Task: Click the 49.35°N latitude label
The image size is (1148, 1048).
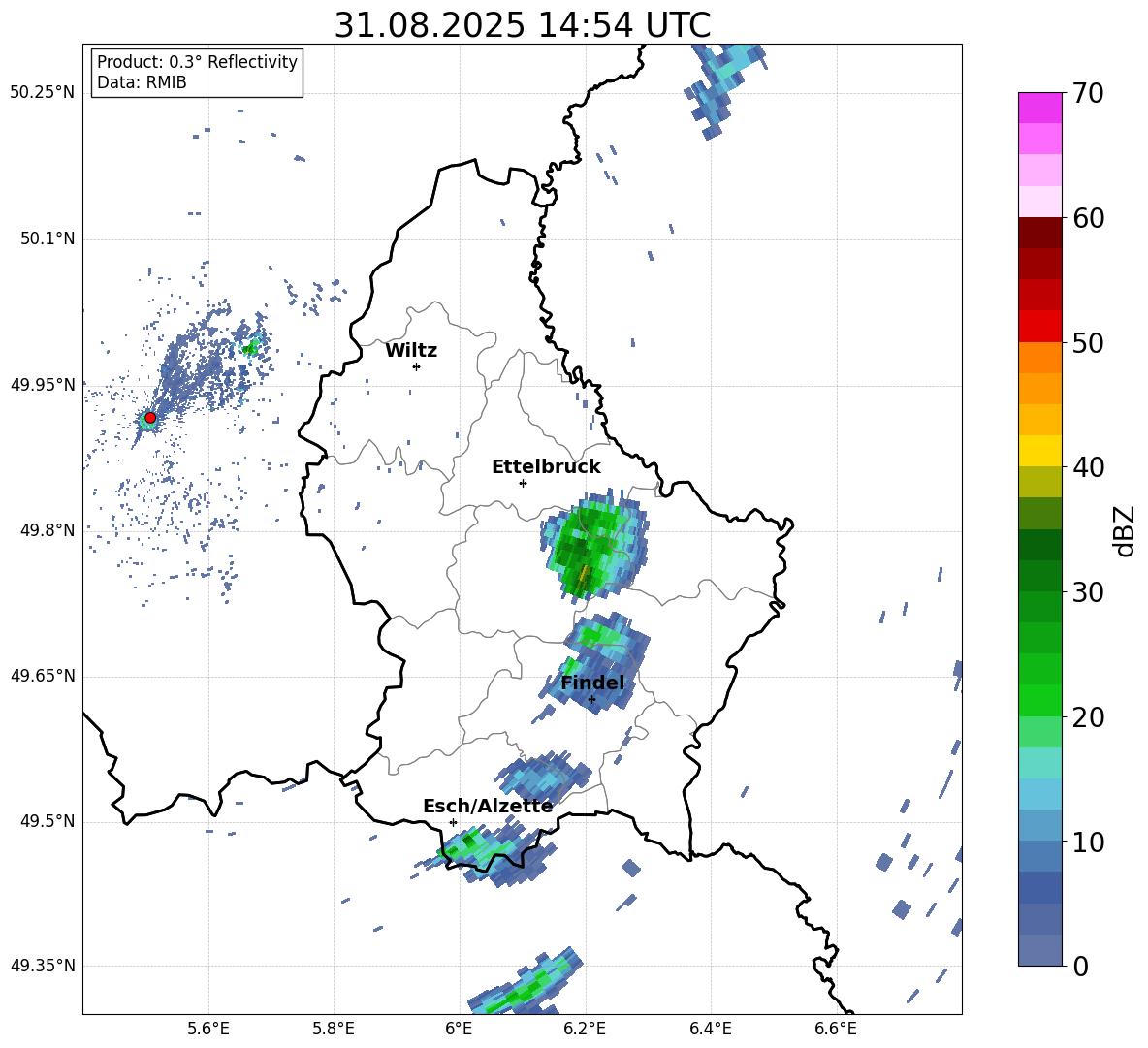Action: coord(43,966)
